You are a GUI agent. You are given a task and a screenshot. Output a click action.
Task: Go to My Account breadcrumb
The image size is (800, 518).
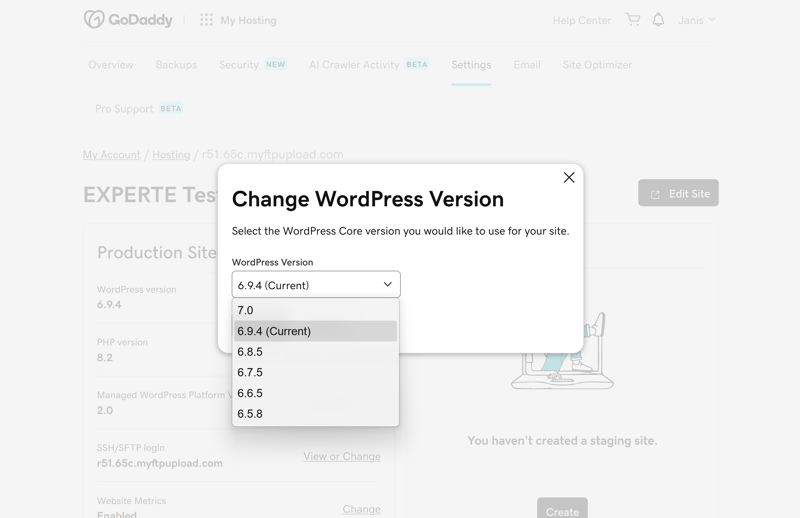(x=112, y=155)
